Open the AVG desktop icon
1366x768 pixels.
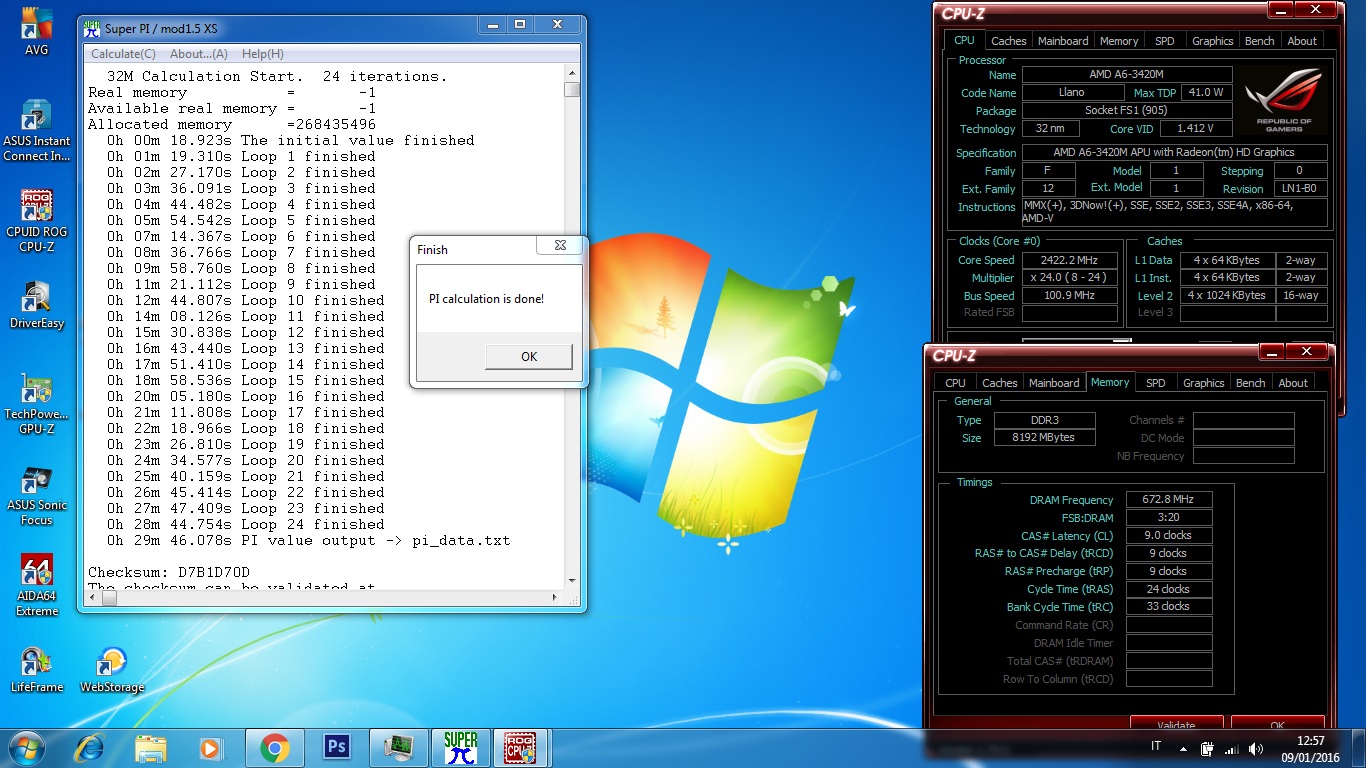point(36,32)
